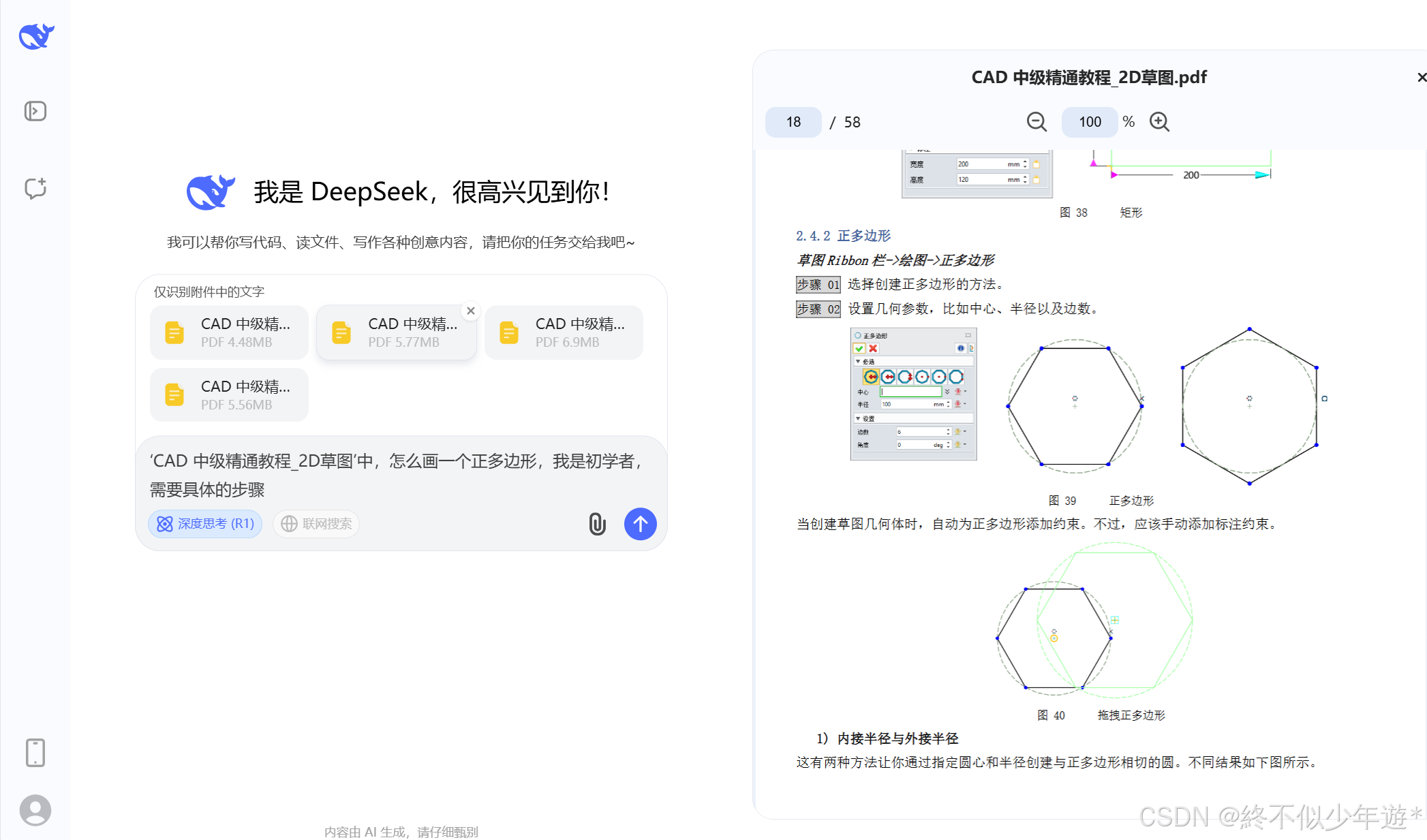
Task: Click the zoom percentage field showing 100
Action: pos(1089,122)
